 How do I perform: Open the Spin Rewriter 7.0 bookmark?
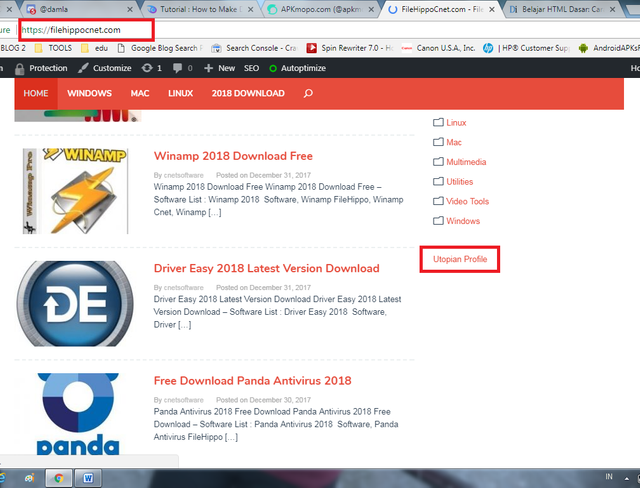tap(350, 48)
